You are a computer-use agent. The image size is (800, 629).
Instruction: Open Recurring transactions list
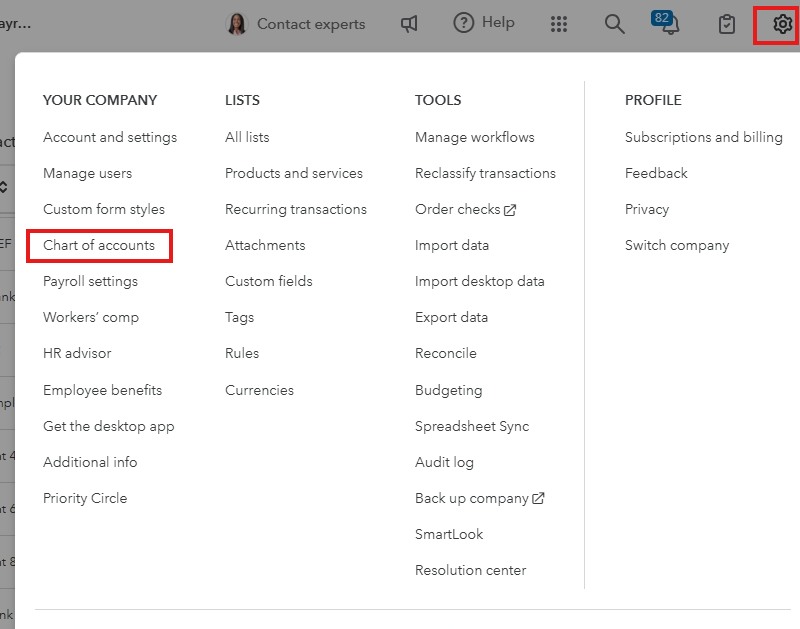point(296,209)
